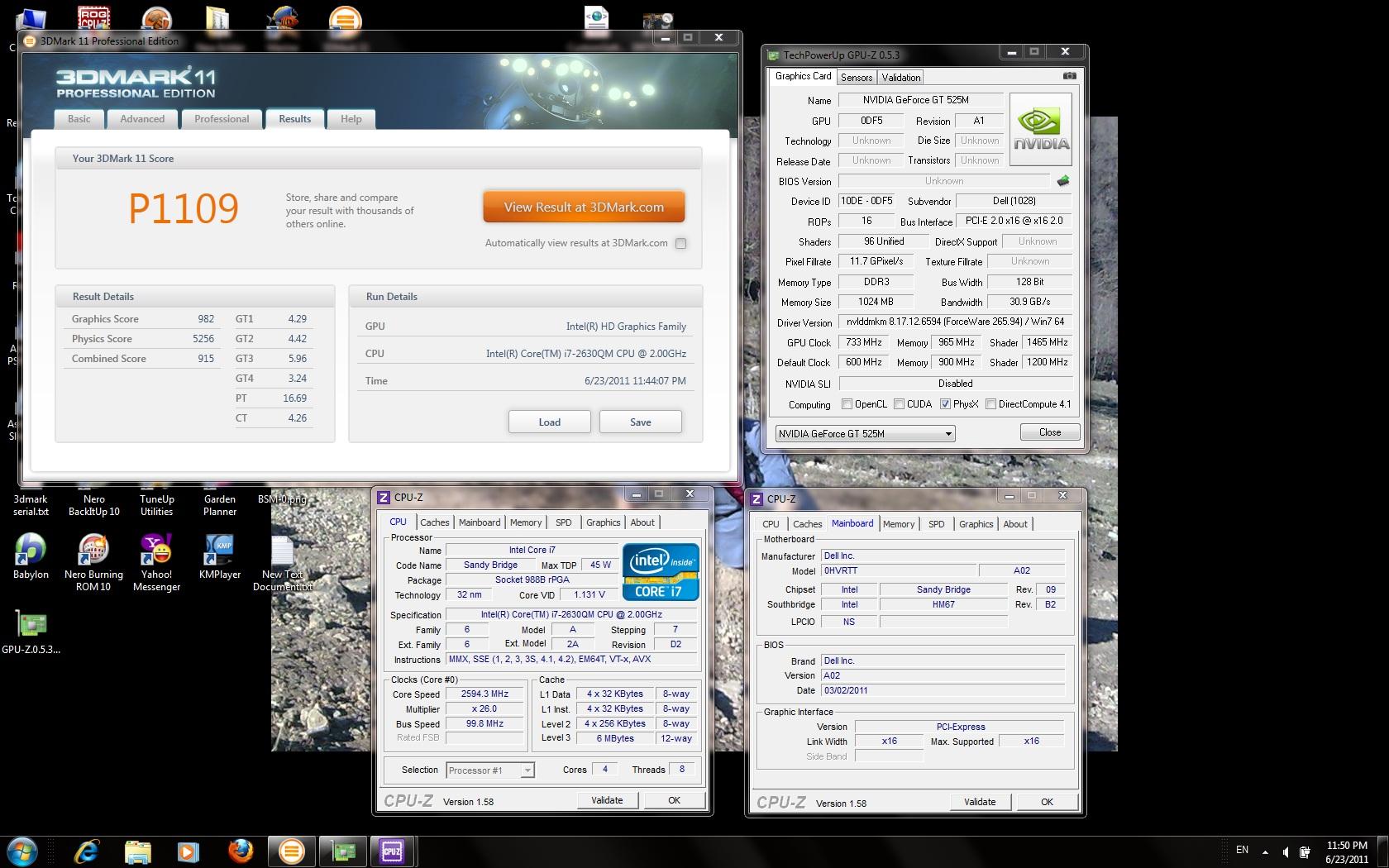Screen dimensions: 1389x868
Task: Switch to the Validation tab in GPU-Z
Action: point(900,77)
